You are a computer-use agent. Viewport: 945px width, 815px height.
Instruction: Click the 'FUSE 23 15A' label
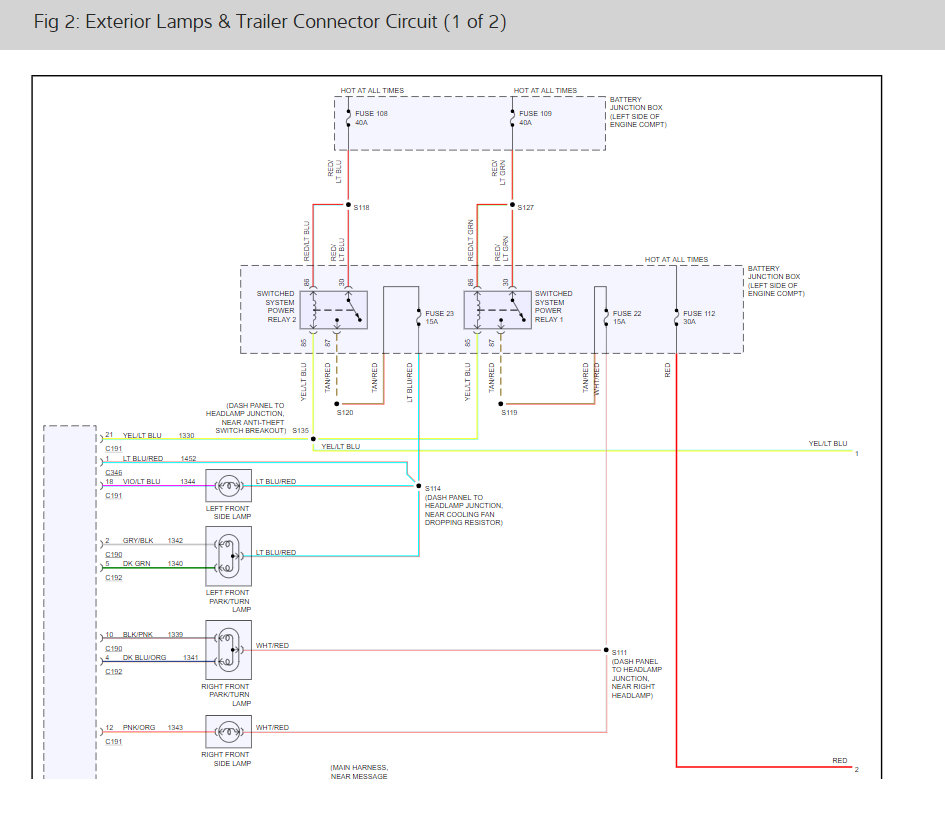[439, 318]
